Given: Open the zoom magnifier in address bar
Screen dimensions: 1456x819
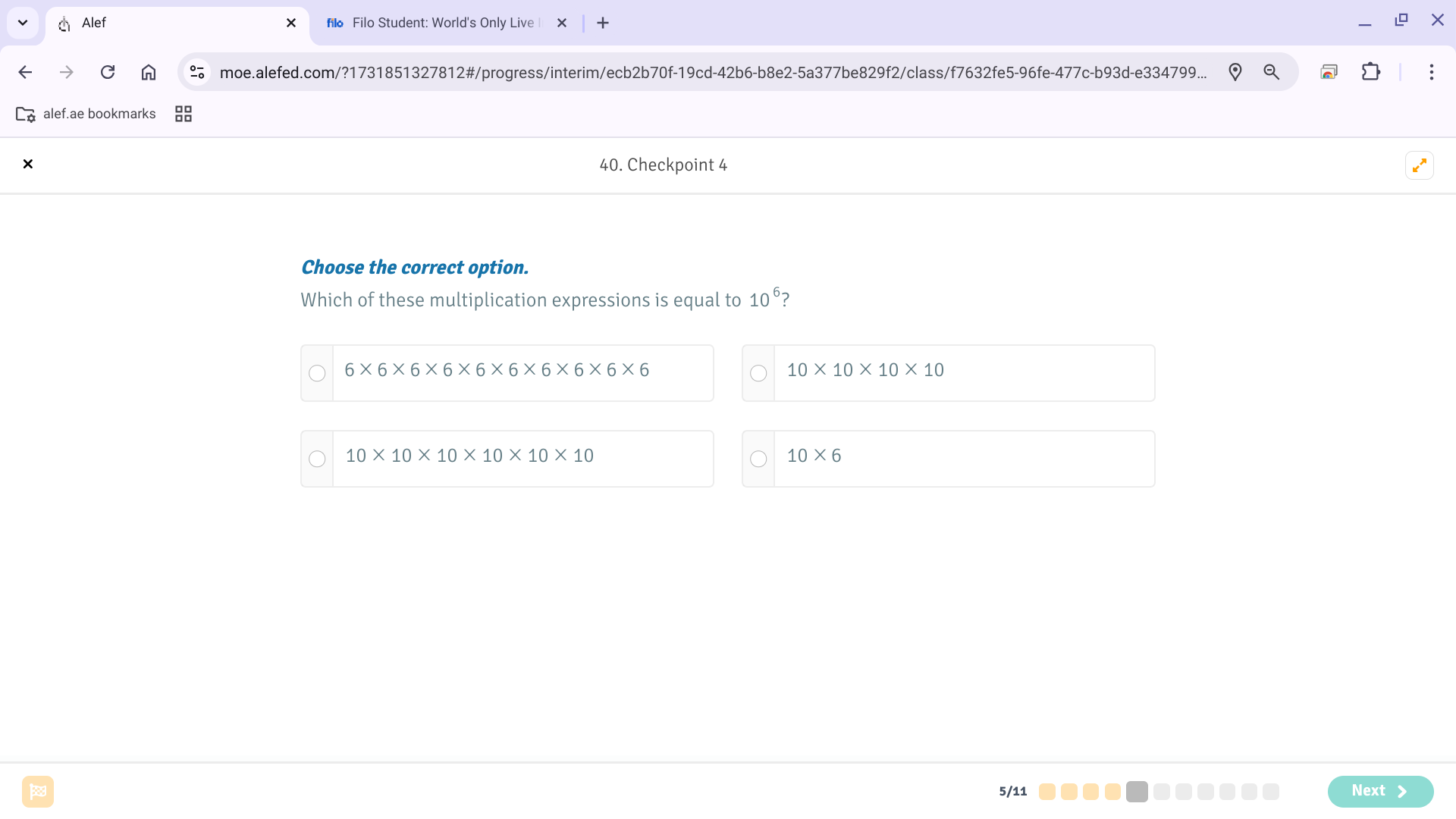Looking at the screenshot, I should pos(1272,72).
